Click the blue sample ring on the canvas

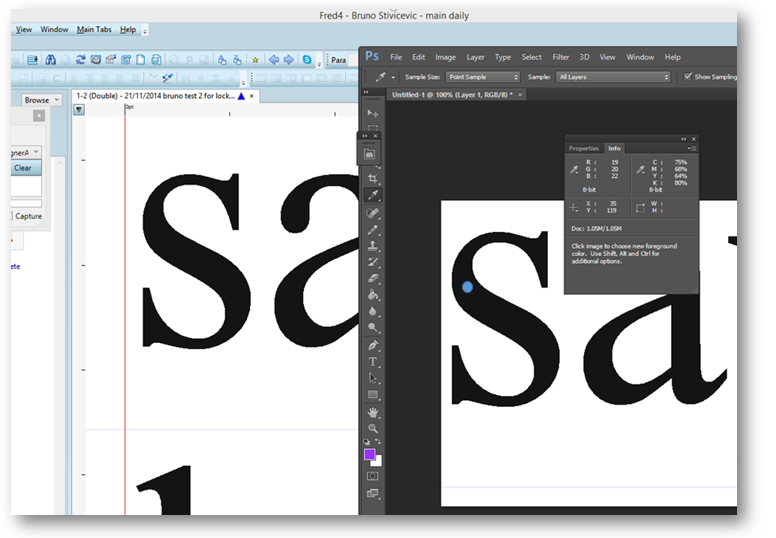point(467,287)
